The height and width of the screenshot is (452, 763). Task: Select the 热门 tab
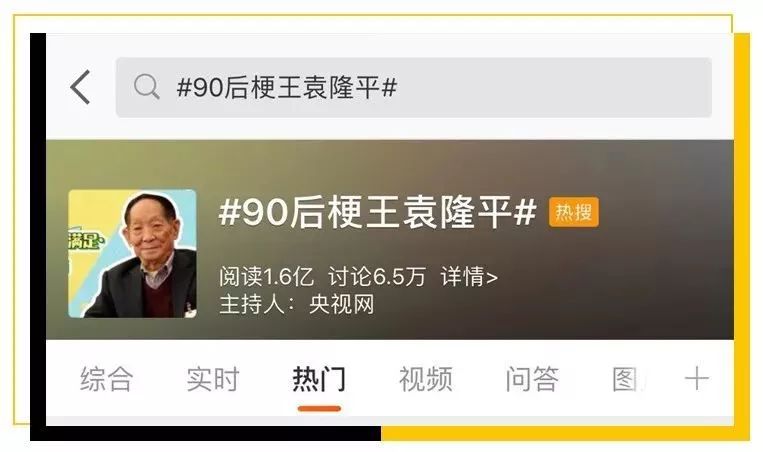(319, 379)
